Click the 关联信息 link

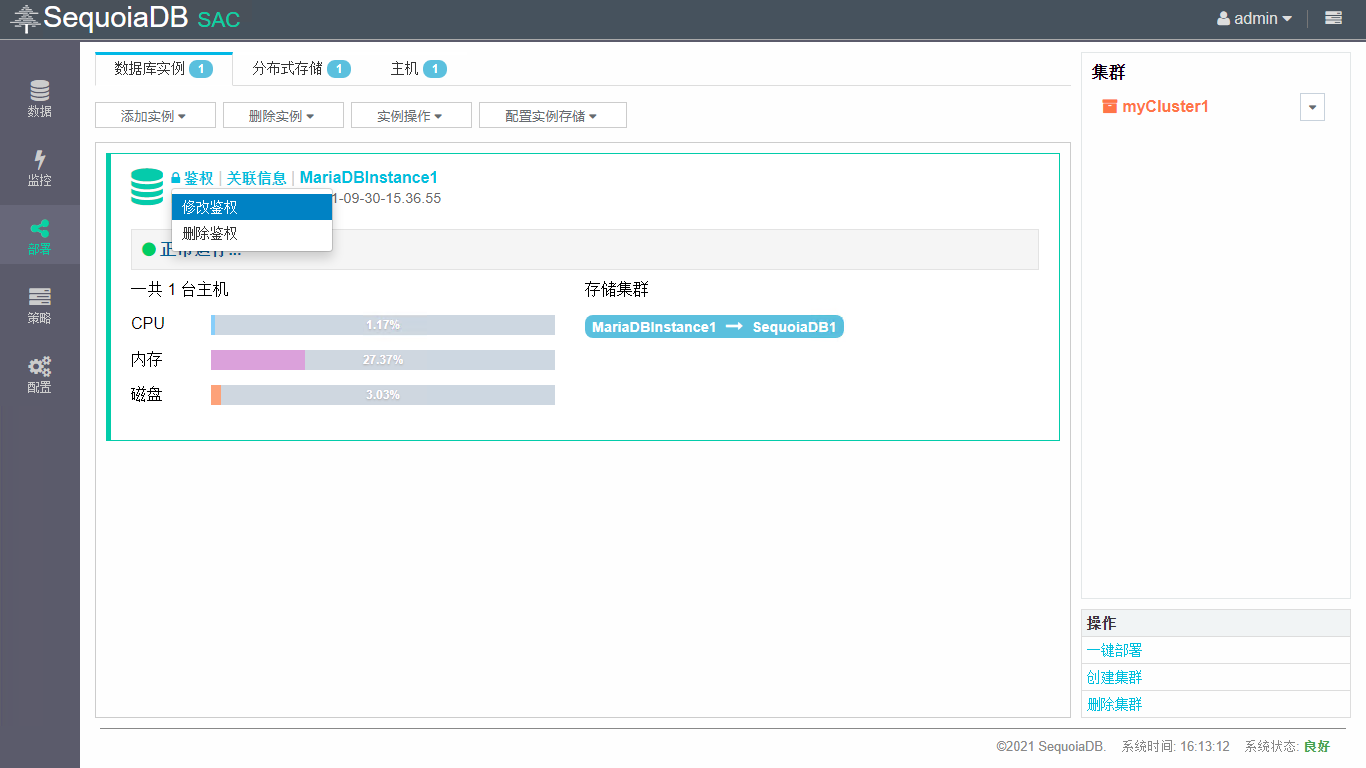pos(256,178)
